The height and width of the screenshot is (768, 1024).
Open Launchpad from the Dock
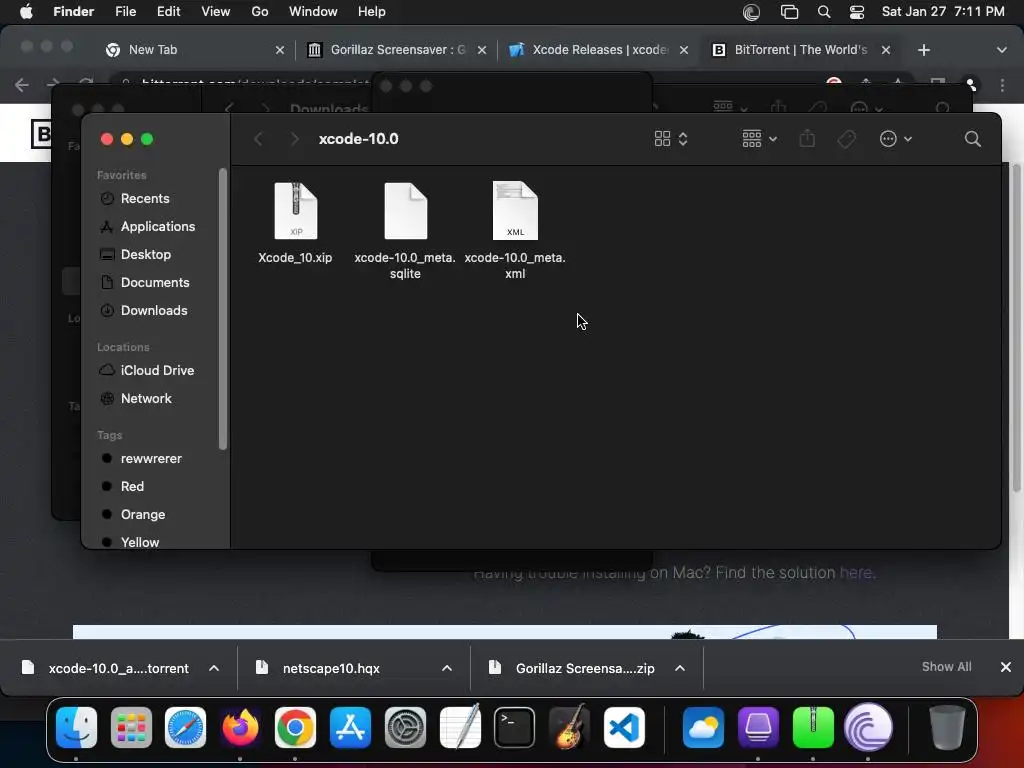(x=131, y=728)
